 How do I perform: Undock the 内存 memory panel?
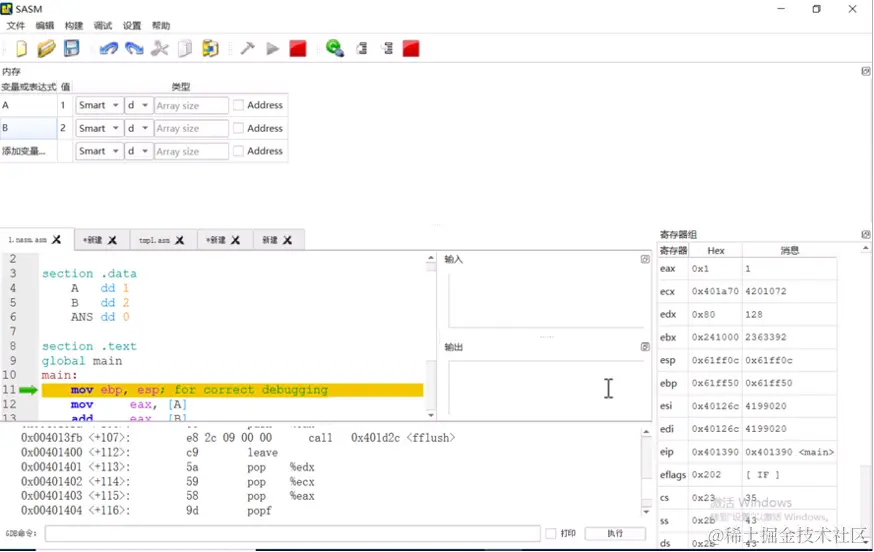tap(865, 71)
